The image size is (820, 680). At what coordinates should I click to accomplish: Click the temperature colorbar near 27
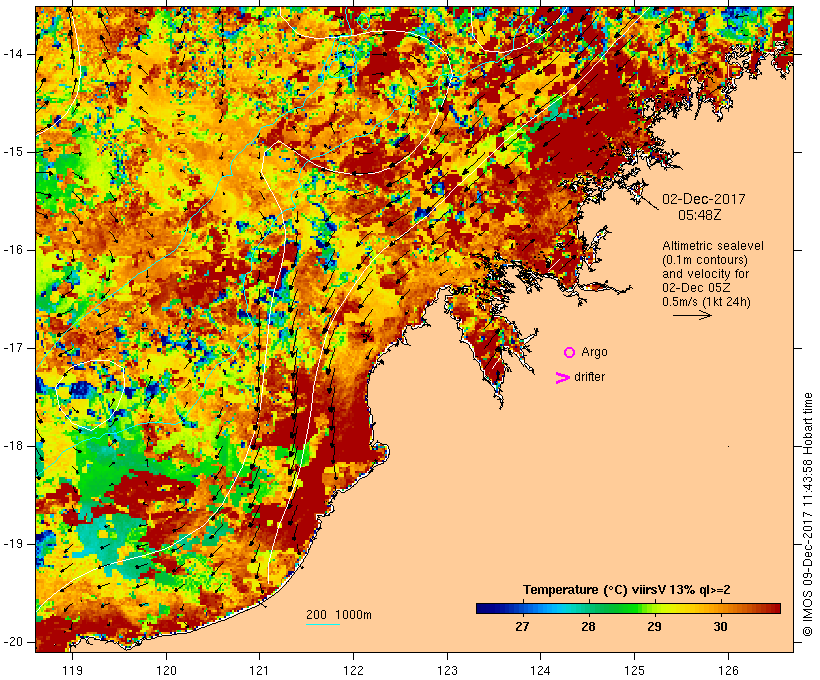(x=522, y=608)
